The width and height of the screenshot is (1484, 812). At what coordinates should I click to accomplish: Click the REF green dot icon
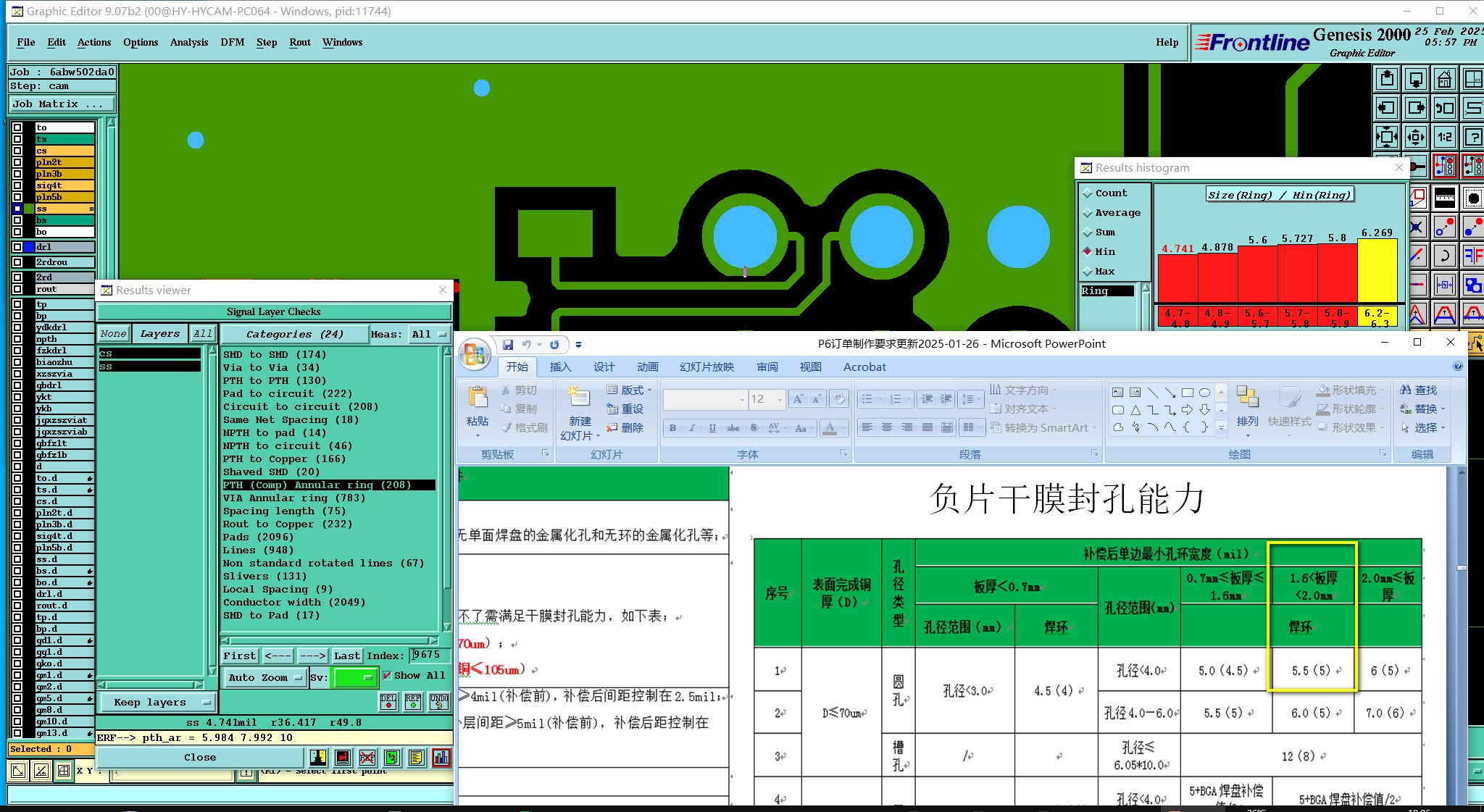coord(413,701)
